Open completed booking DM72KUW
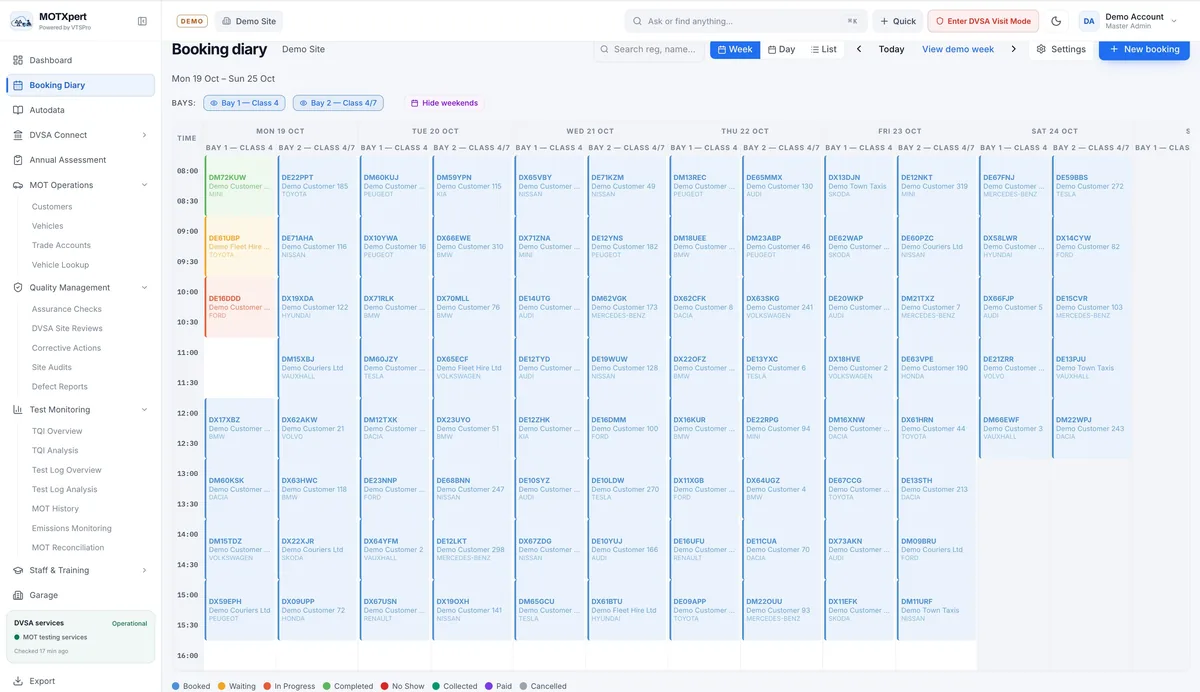 240,185
